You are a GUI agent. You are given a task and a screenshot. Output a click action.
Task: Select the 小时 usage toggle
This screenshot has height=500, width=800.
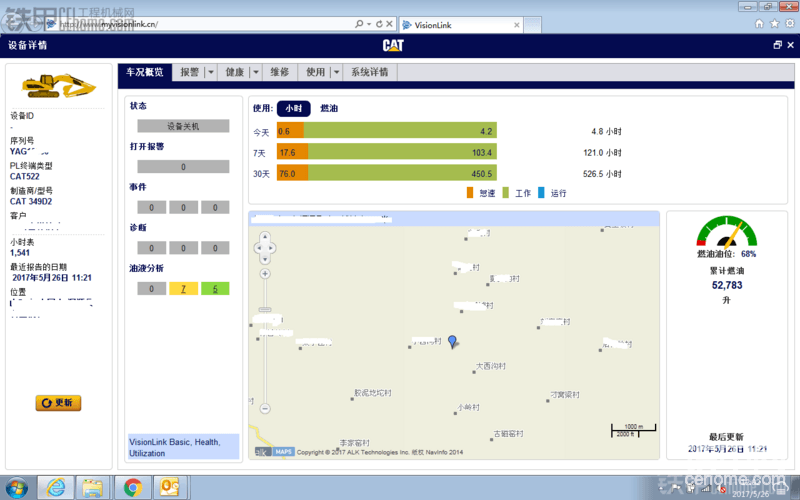[294, 108]
